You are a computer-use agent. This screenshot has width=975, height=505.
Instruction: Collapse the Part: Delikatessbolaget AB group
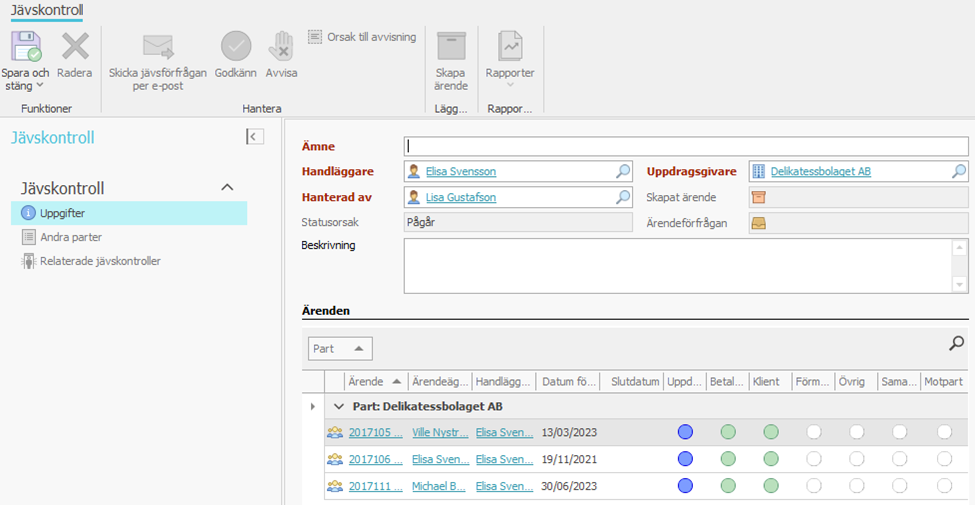(339, 407)
